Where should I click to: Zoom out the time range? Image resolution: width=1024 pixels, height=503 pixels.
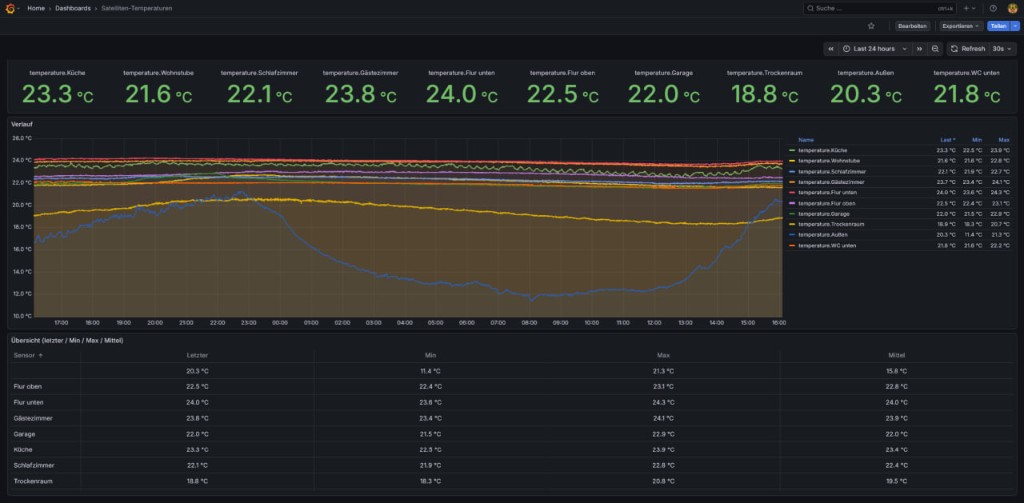pos(935,49)
